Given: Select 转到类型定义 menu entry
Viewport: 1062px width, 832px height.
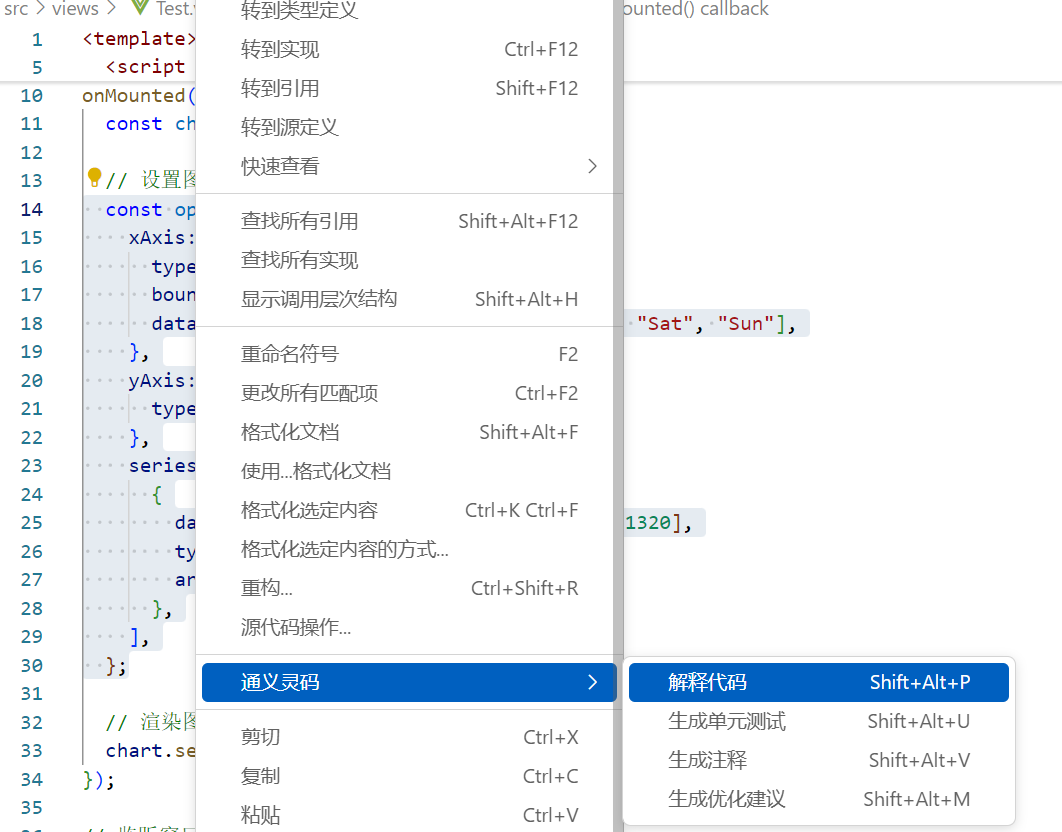Looking at the screenshot, I should (409, 10).
